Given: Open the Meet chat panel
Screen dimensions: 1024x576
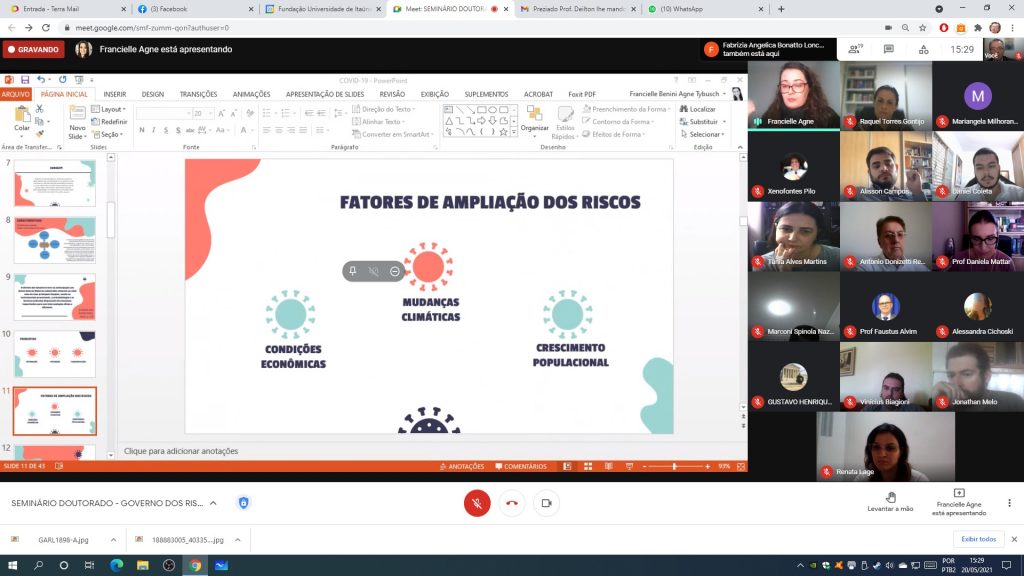Looking at the screenshot, I should tap(888, 48).
